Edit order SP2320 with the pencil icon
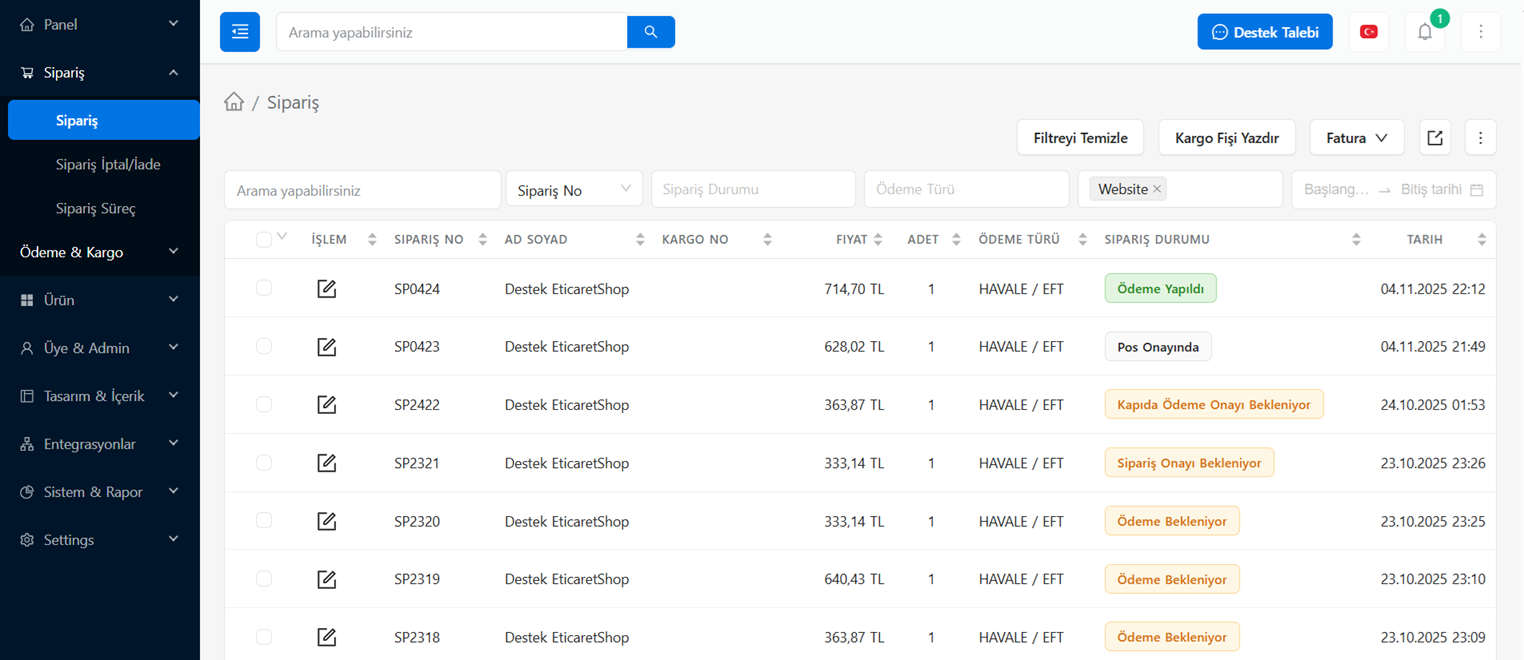This screenshot has height=660, width=1524. (x=327, y=521)
